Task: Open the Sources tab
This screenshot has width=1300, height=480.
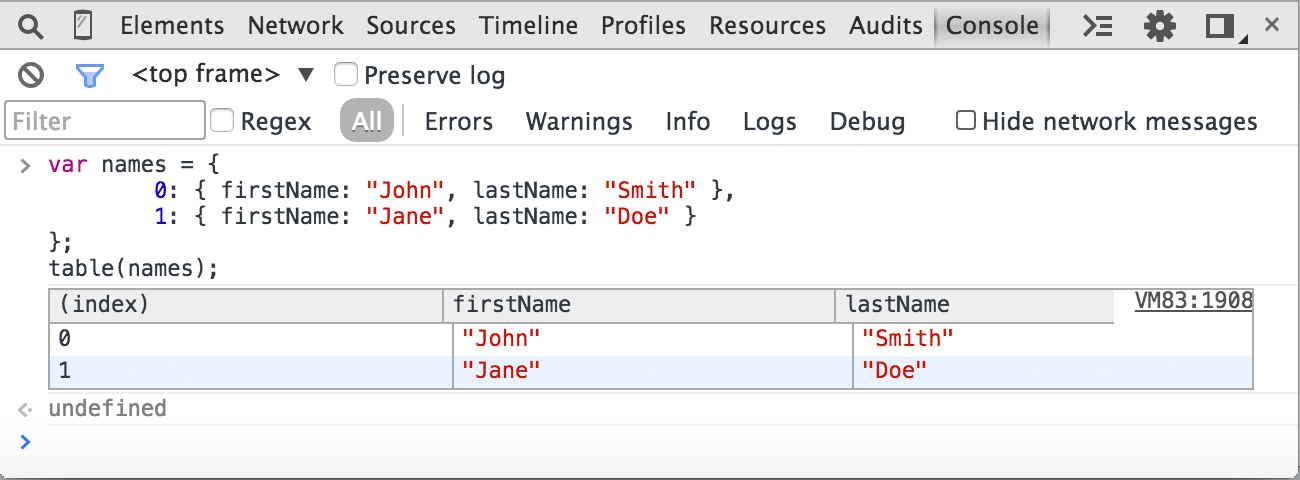Action: [411, 26]
